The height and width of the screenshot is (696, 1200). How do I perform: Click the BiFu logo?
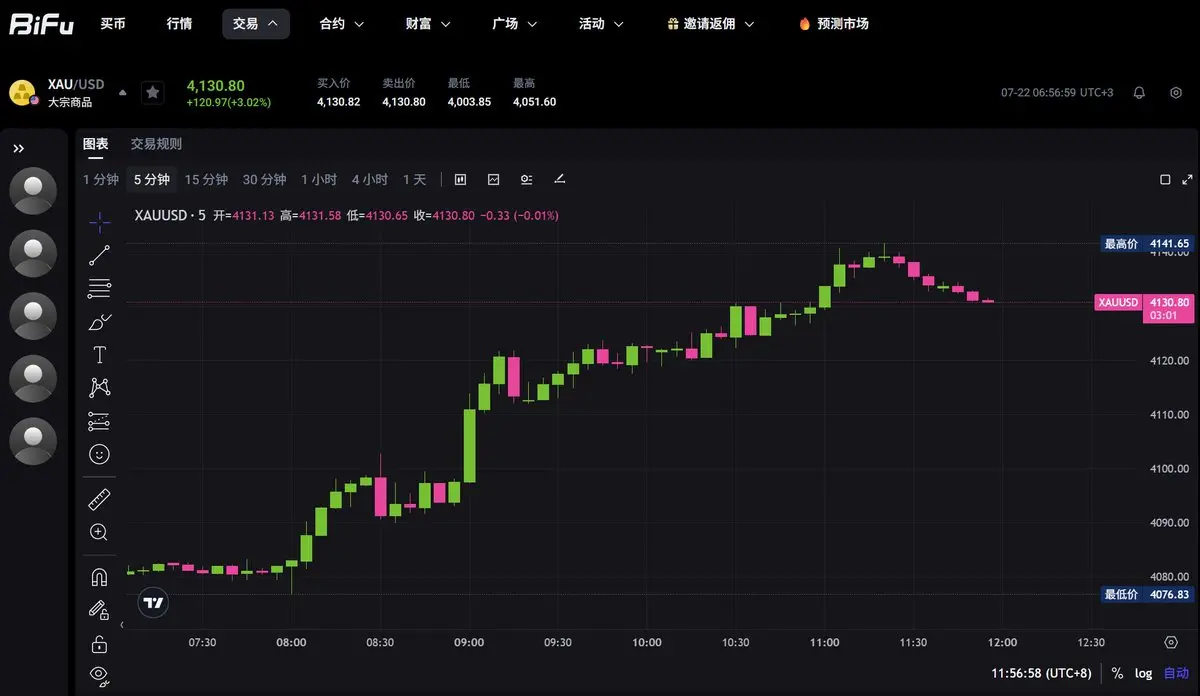click(42, 24)
